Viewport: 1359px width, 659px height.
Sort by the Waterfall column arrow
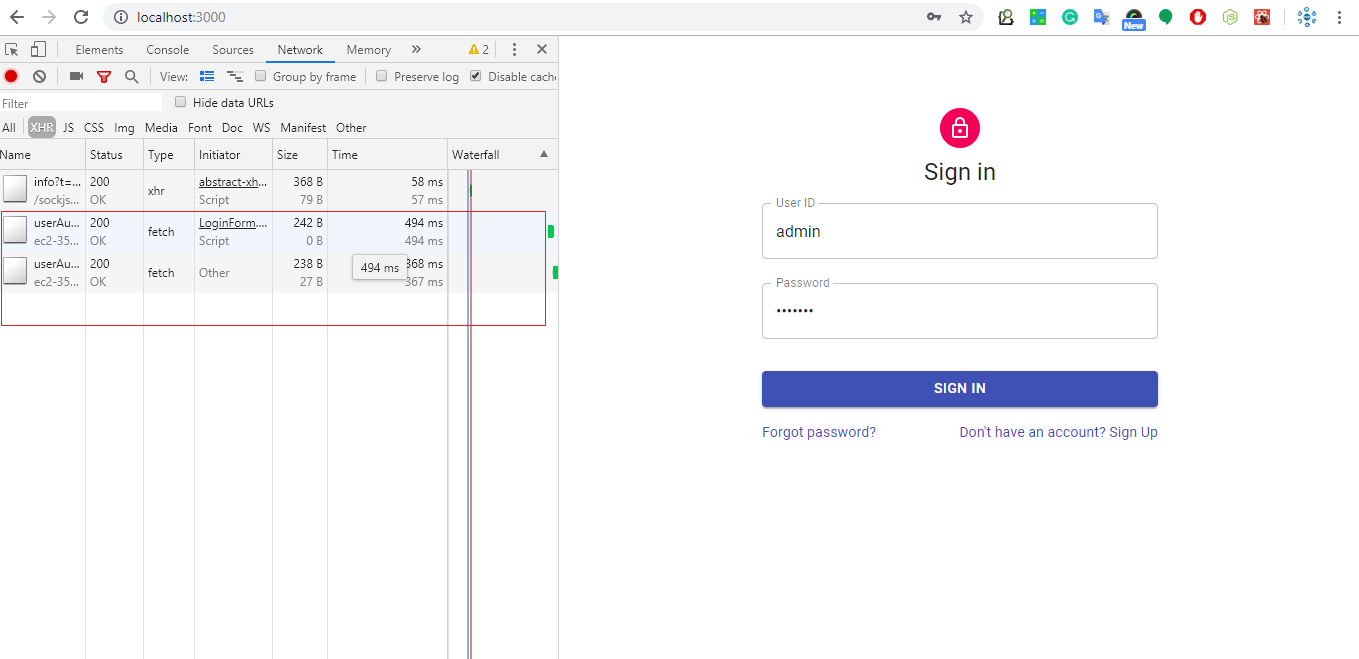pos(544,154)
